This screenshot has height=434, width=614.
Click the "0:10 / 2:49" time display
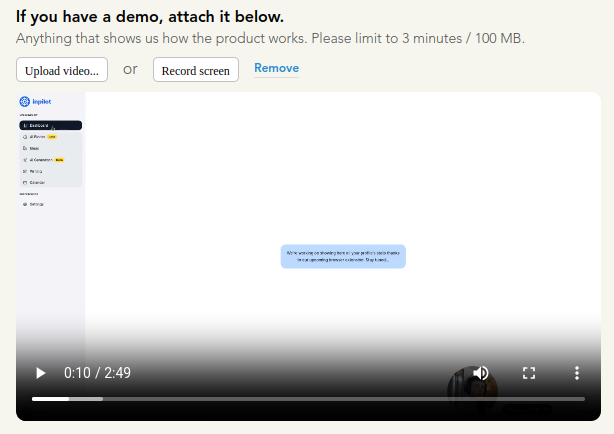click(97, 373)
